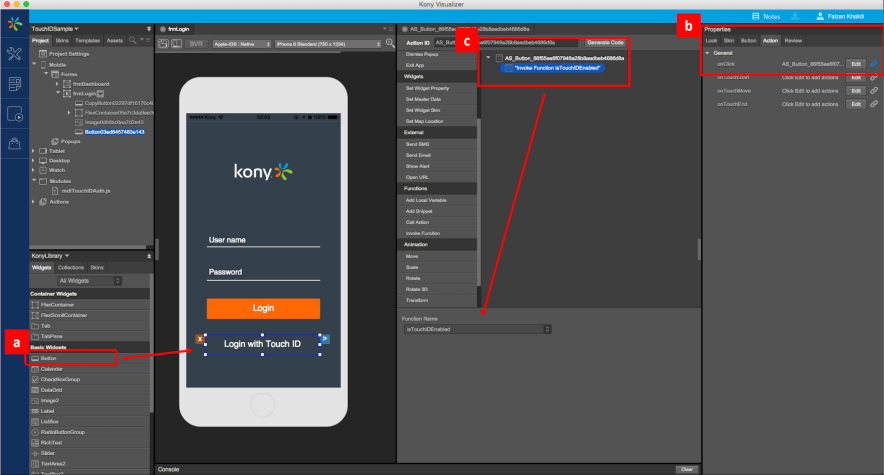Switch to the Collections tab in library
The image size is (884, 475).
click(70, 267)
